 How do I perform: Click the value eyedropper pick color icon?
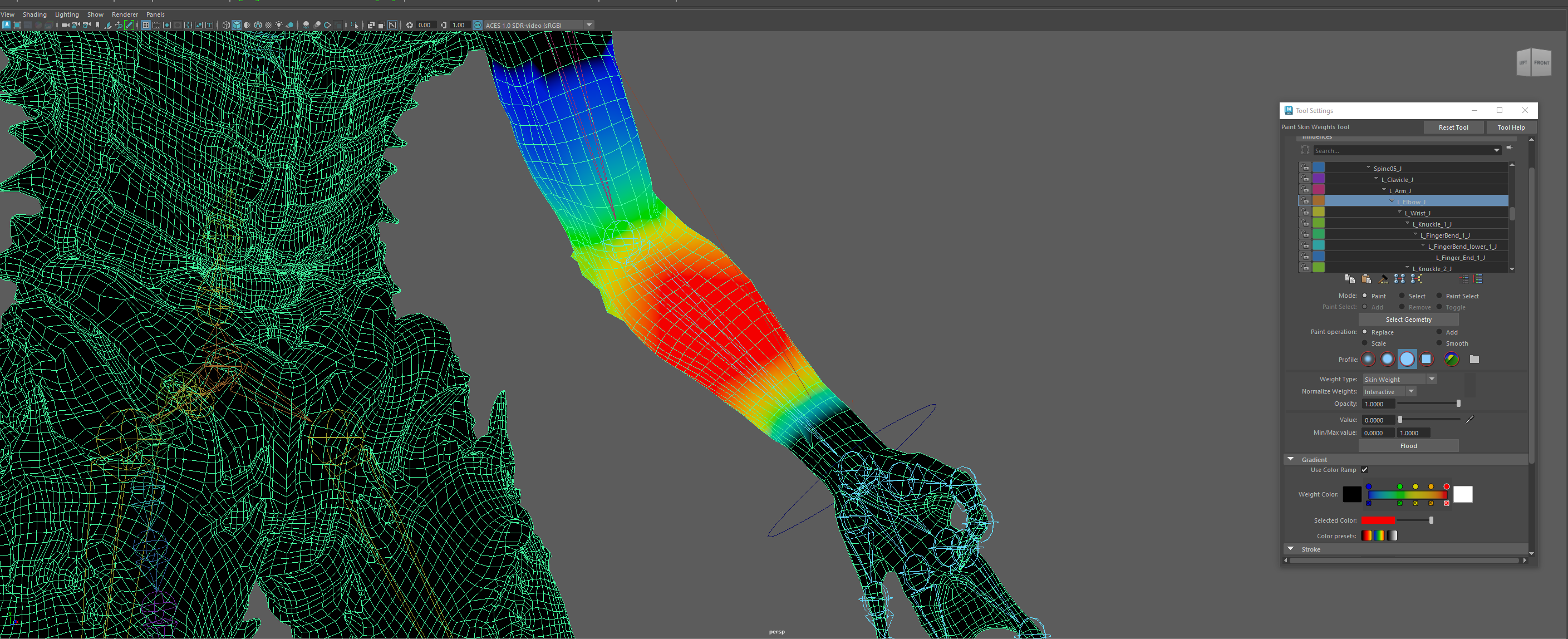coord(1469,419)
